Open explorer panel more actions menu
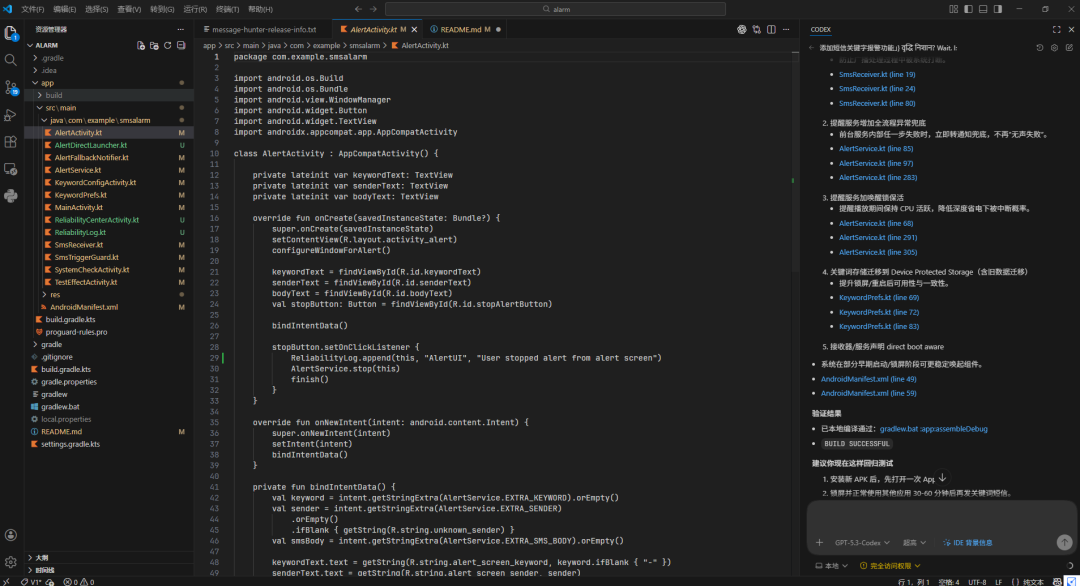 [x=180, y=30]
